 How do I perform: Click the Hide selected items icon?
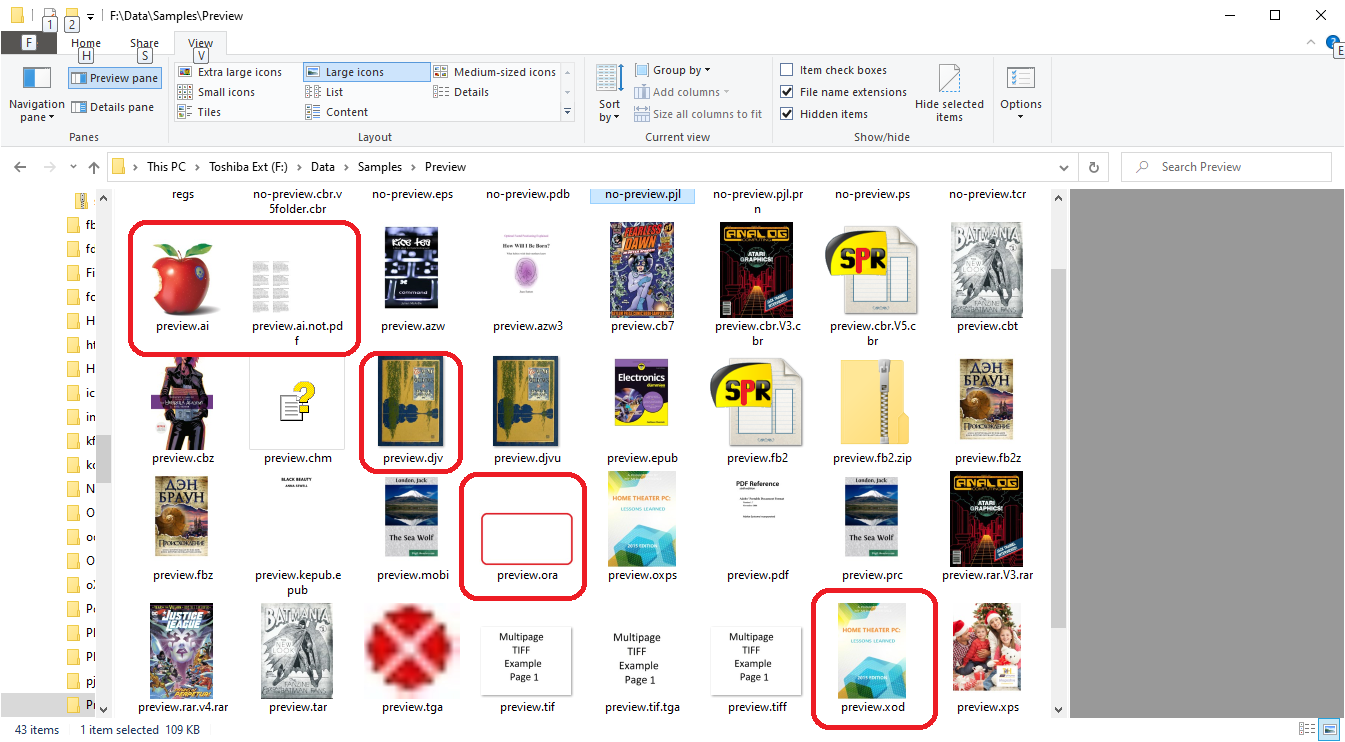coord(949,91)
